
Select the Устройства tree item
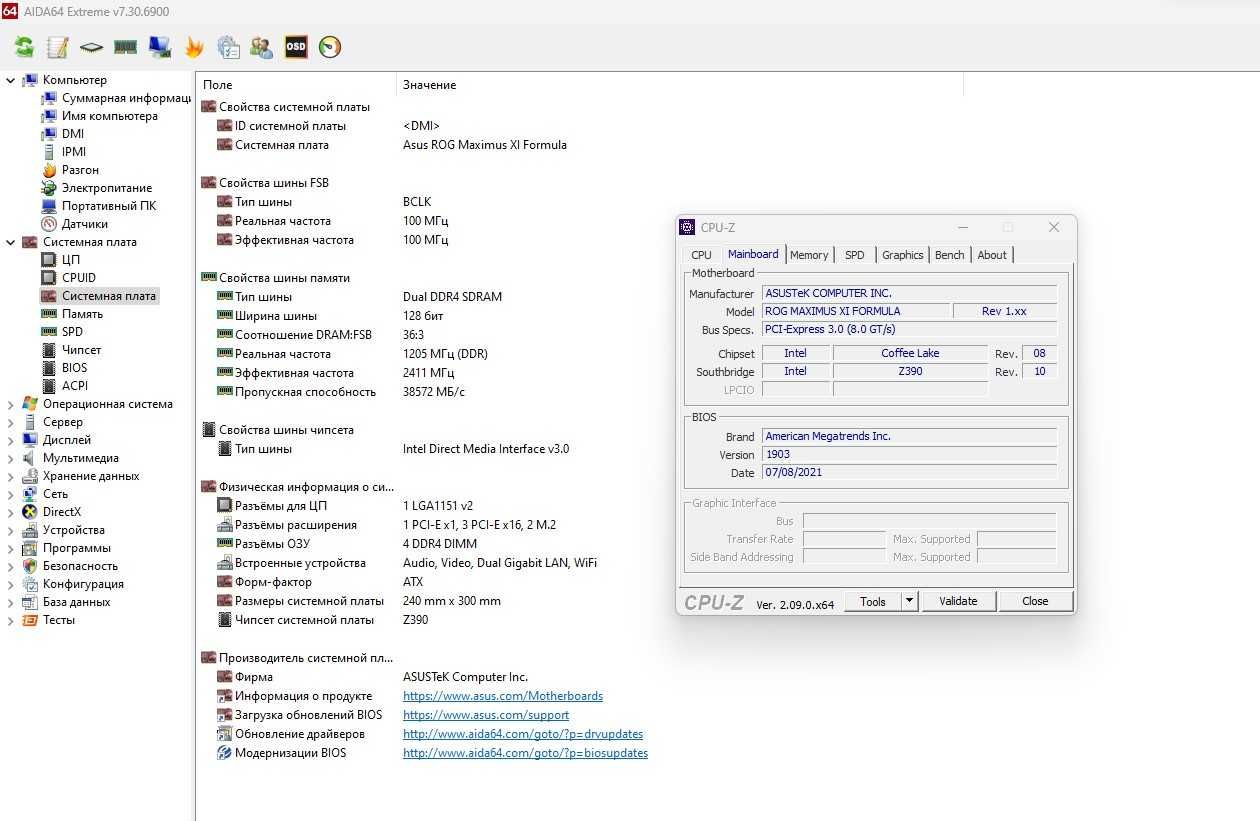click(73, 530)
